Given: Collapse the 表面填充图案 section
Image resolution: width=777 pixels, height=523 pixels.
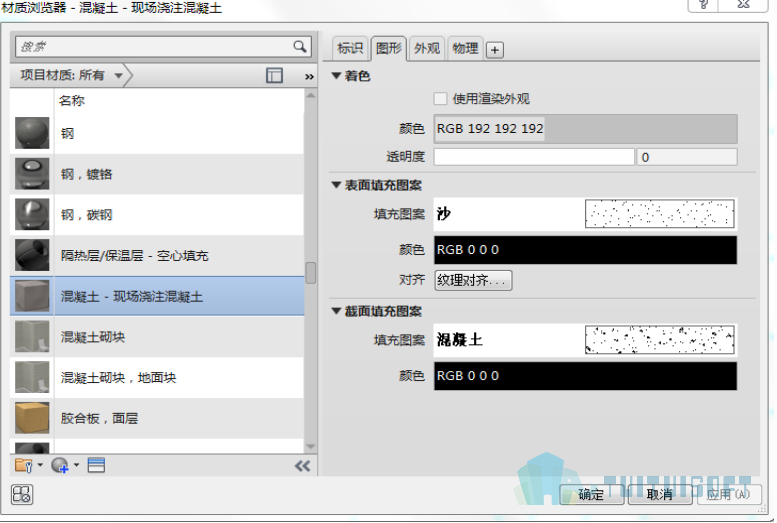Looking at the screenshot, I should click(x=336, y=185).
